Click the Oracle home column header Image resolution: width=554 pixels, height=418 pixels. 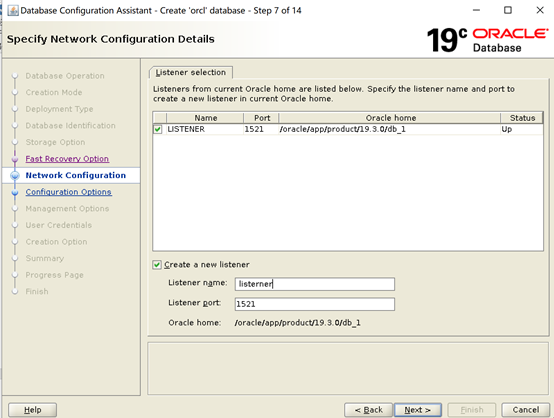pos(390,118)
